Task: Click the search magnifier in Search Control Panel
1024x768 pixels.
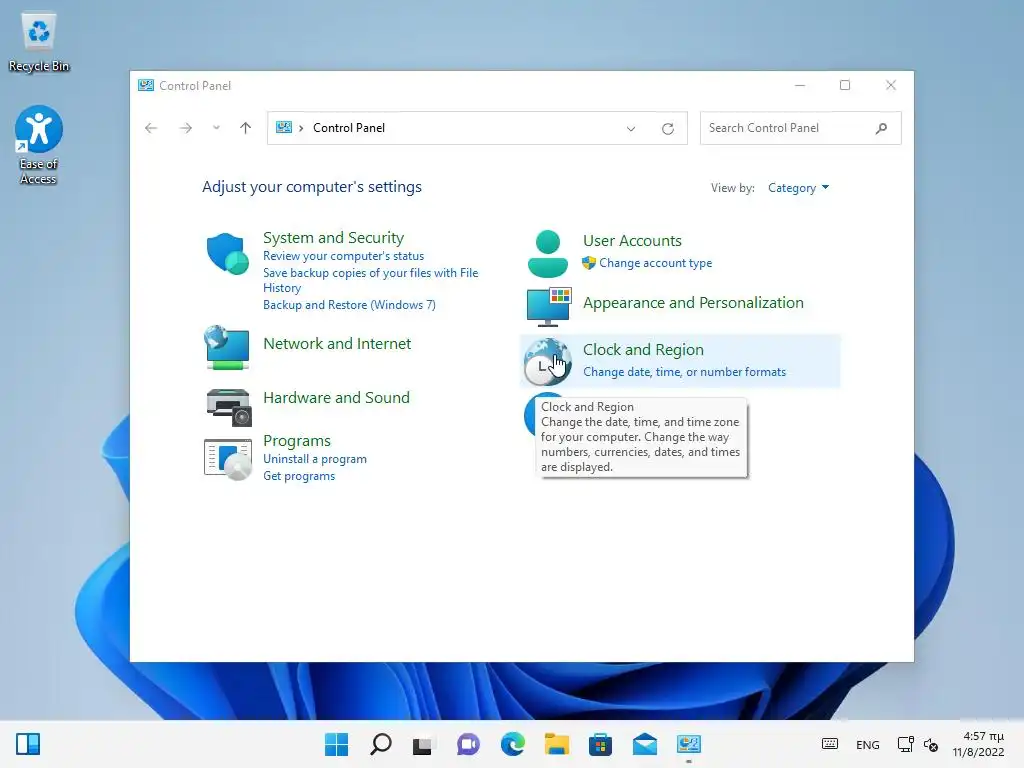Action: [x=881, y=128]
